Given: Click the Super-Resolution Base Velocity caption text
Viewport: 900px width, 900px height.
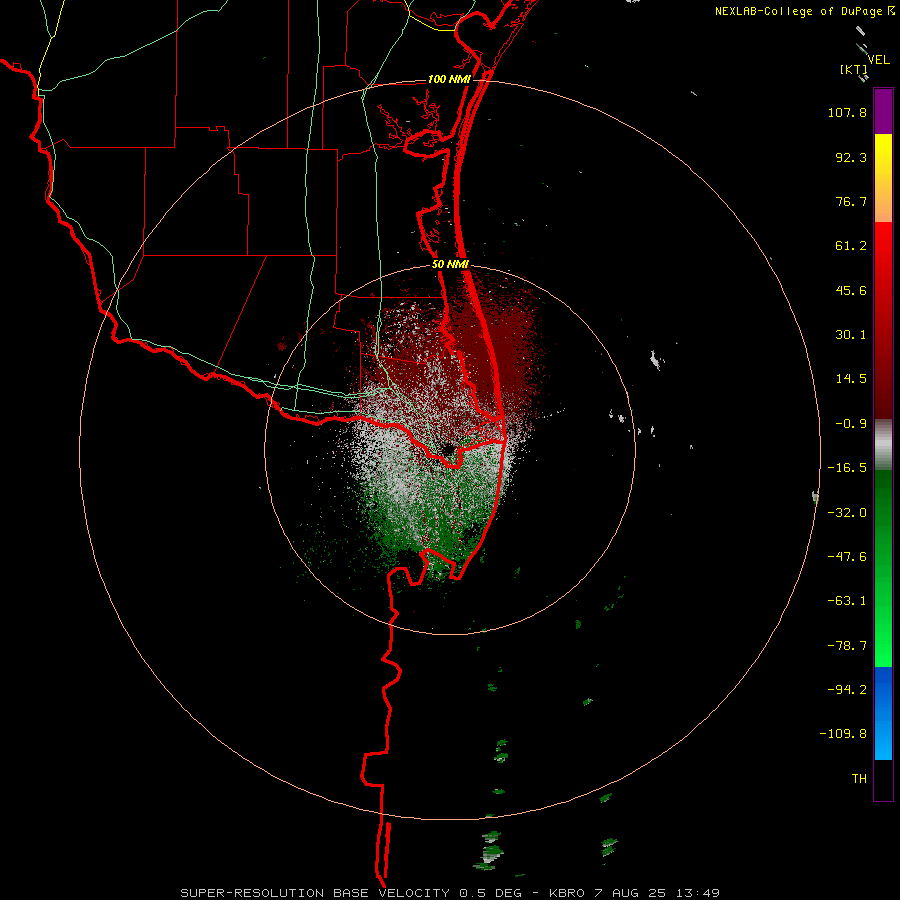Looking at the screenshot, I should click(450, 893).
